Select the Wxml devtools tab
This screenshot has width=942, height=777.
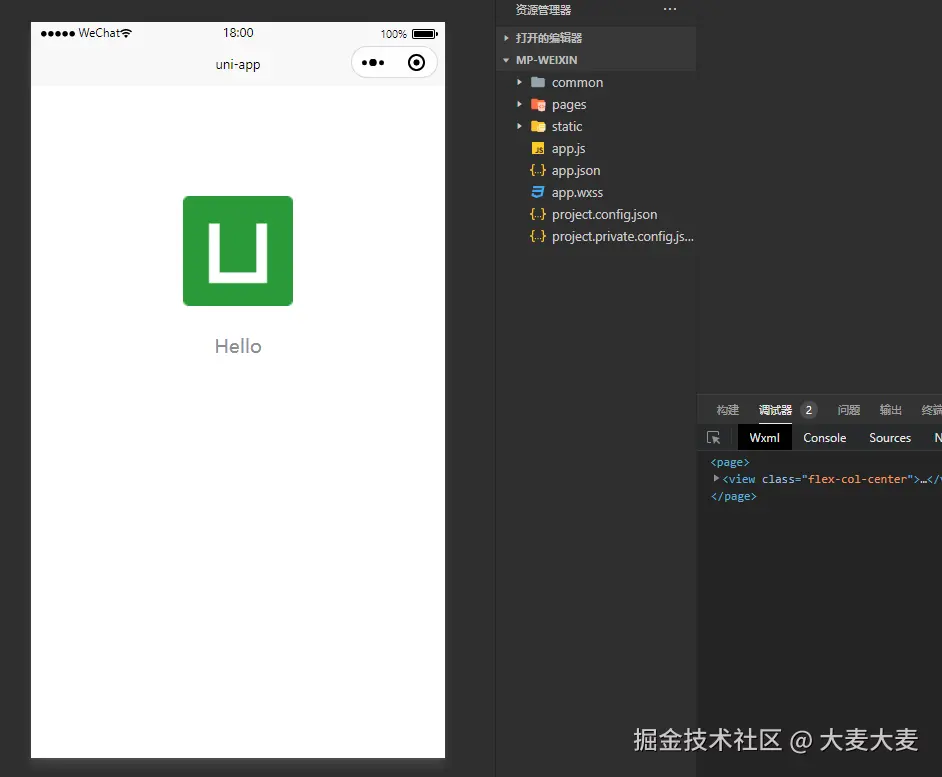pyautogui.click(x=764, y=437)
